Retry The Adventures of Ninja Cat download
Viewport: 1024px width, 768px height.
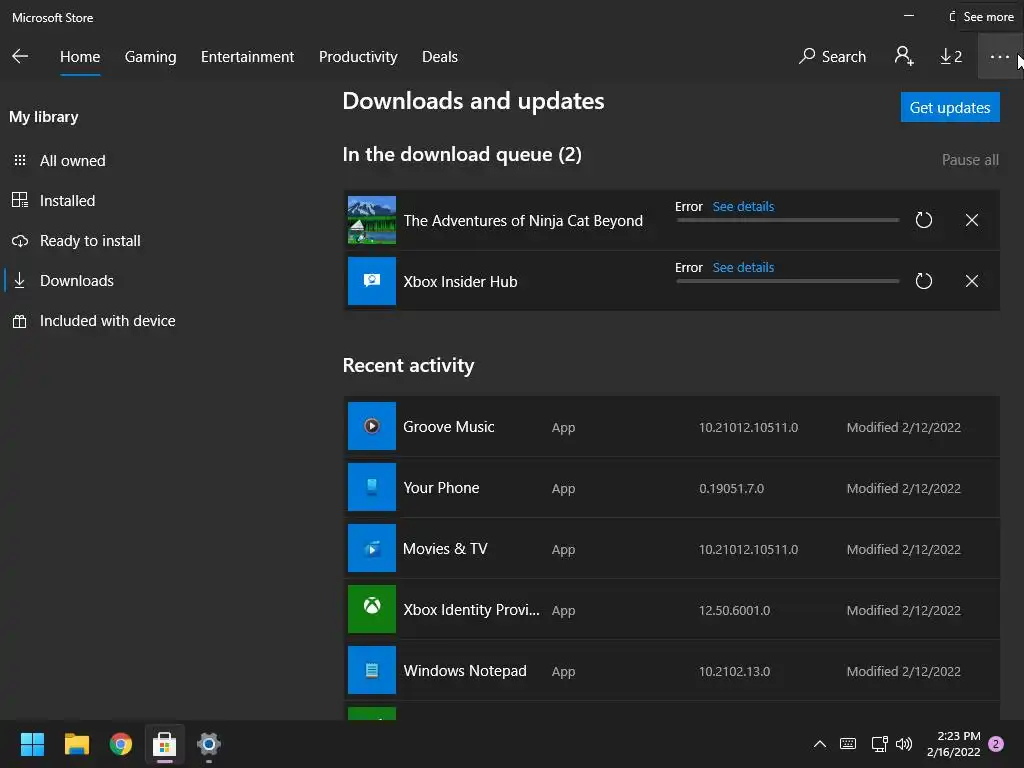923,220
